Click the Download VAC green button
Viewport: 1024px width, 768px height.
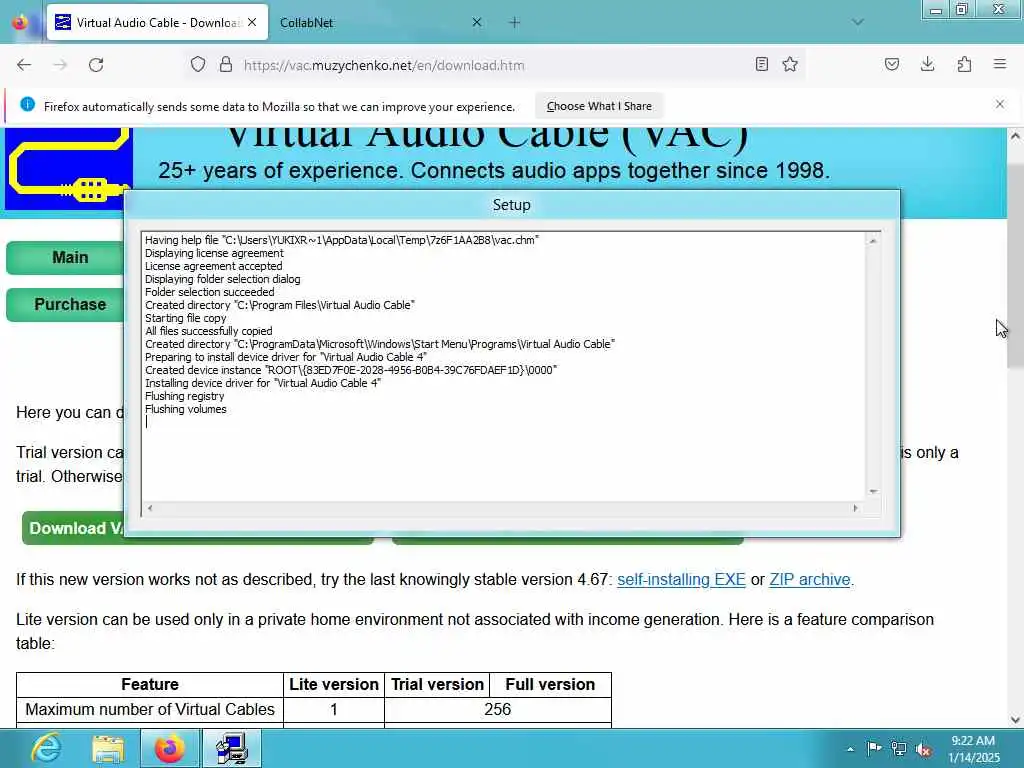point(73,528)
